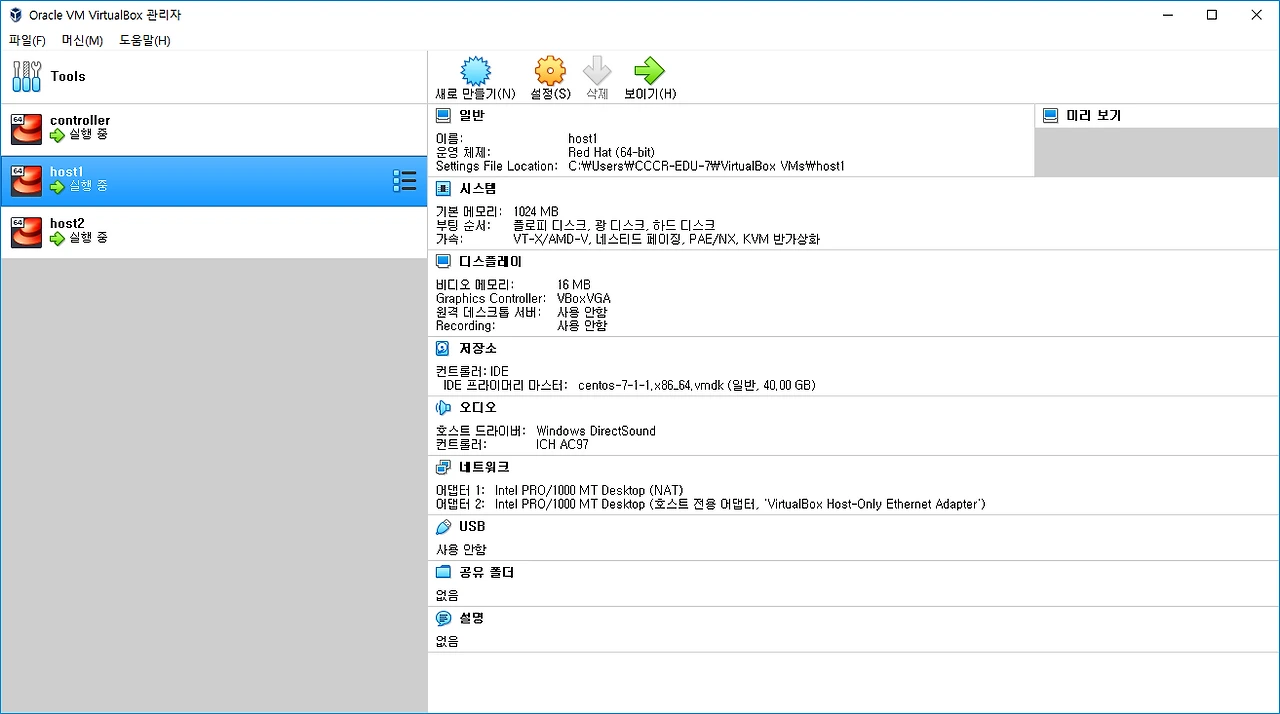Click the Preview (미리 보기) panel title
1280x714 pixels.
[x=1093, y=116]
